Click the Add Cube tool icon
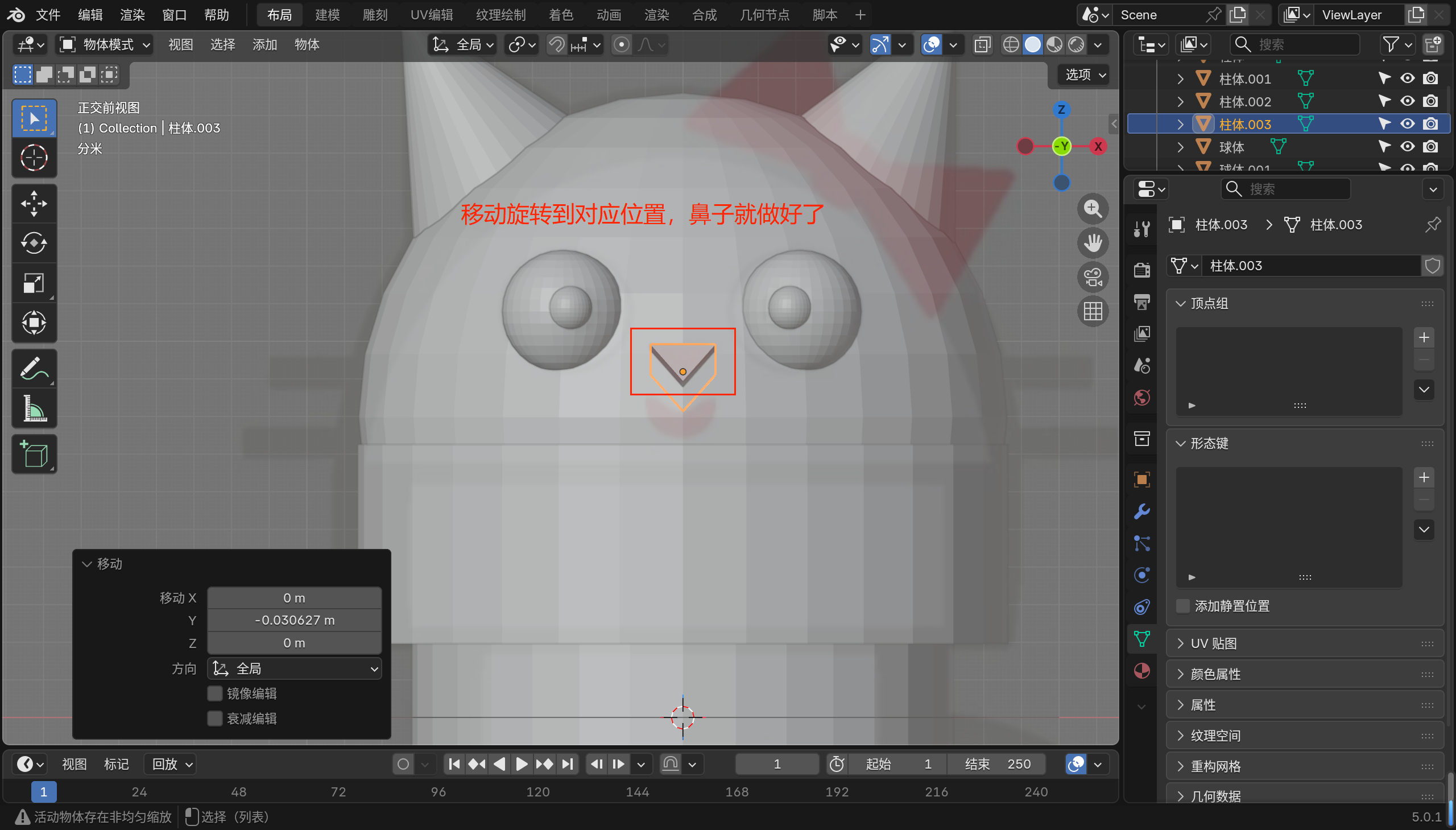Screen dimensions: 1456x830 coord(34,455)
